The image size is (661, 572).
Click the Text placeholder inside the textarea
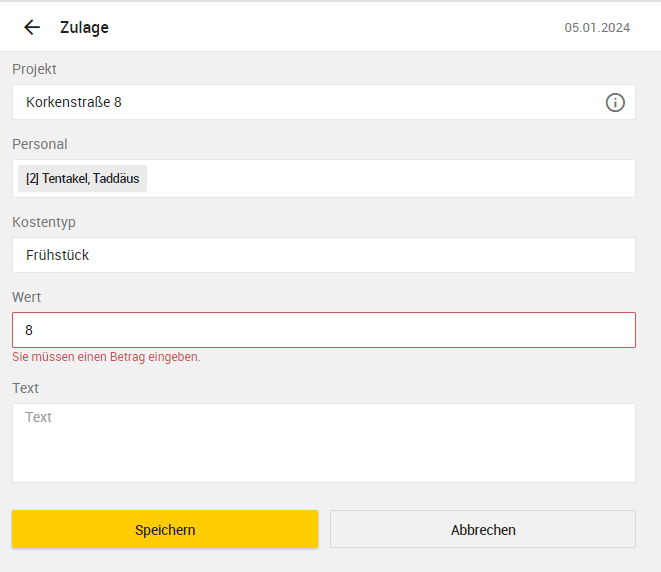(x=38, y=417)
